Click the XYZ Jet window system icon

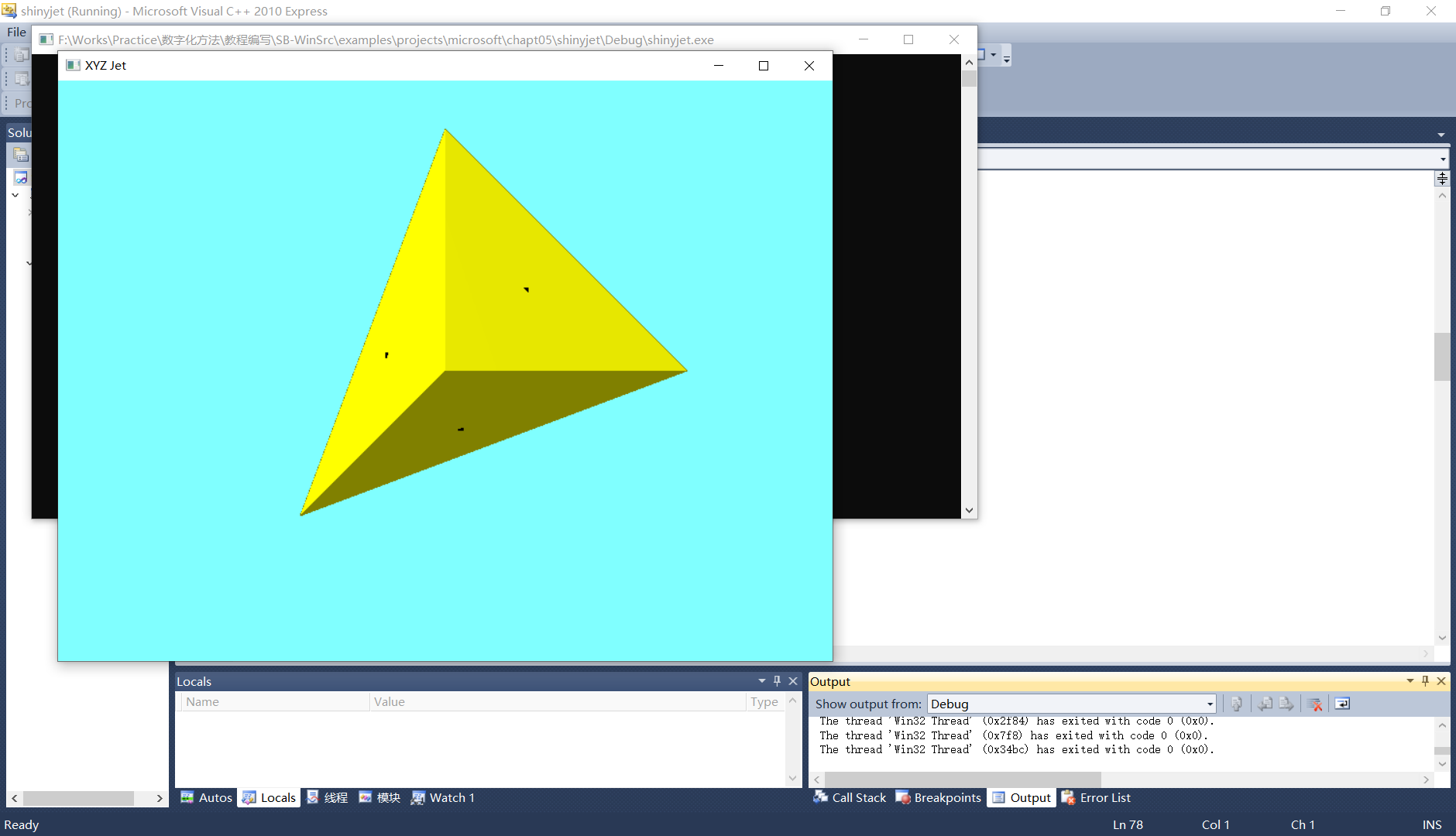tap(73, 66)
